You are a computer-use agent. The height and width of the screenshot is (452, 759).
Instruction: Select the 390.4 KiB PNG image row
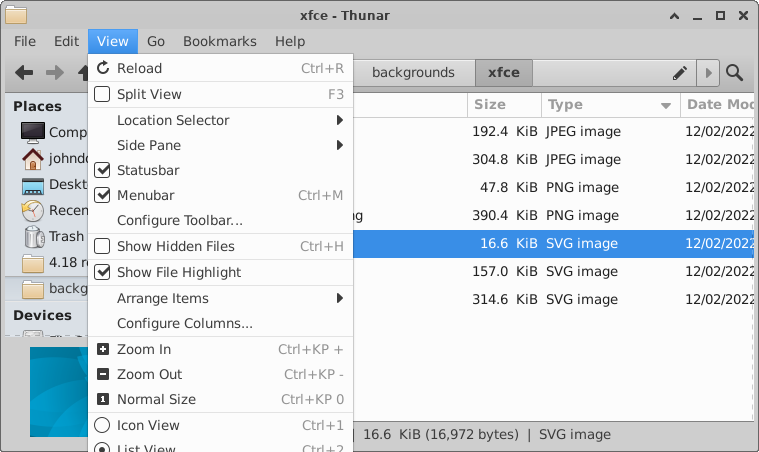pyautogui.click(x=553, y=216)
